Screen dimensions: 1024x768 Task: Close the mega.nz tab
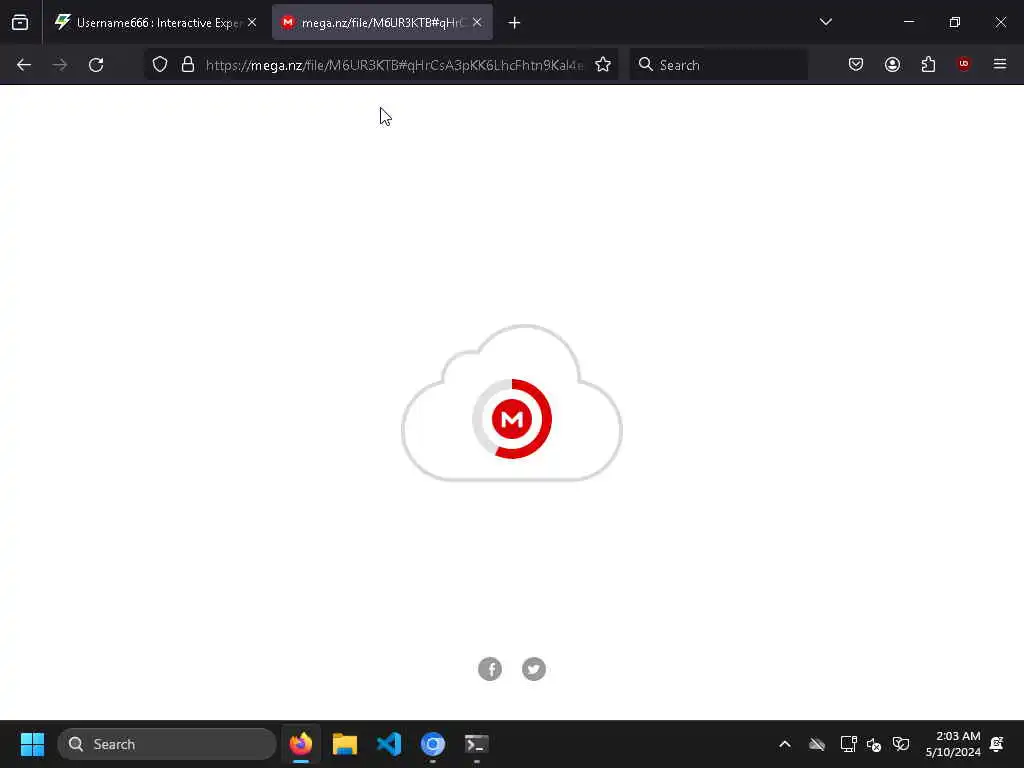[477, 23]
